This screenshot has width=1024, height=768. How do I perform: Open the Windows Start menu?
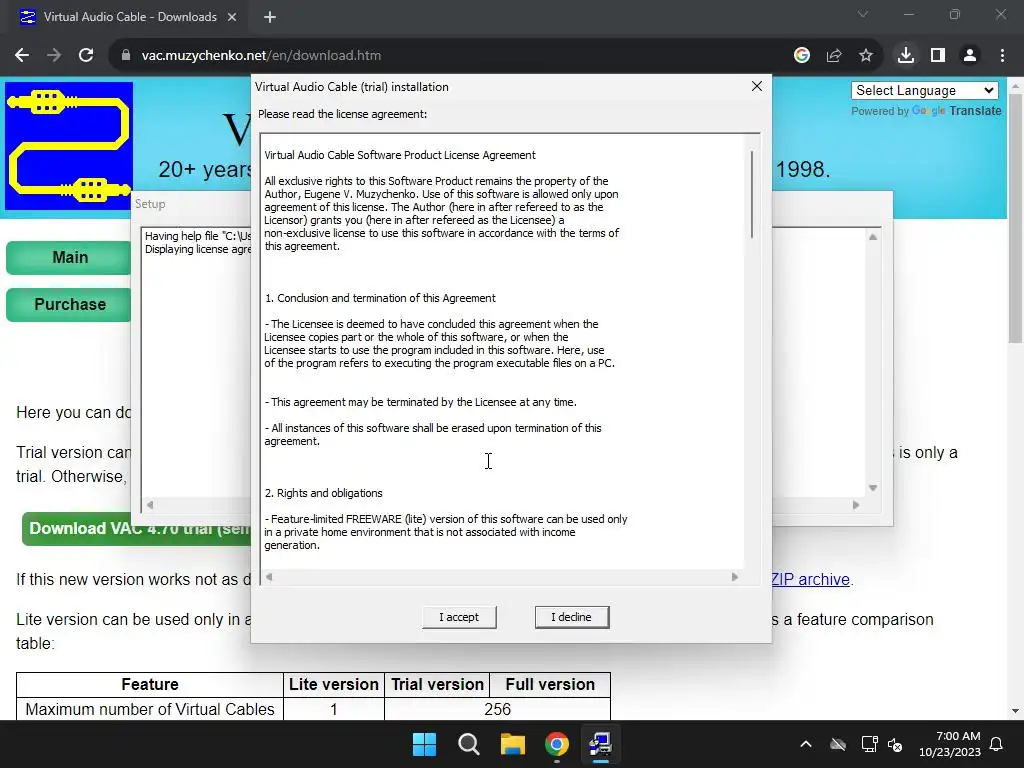424,744
